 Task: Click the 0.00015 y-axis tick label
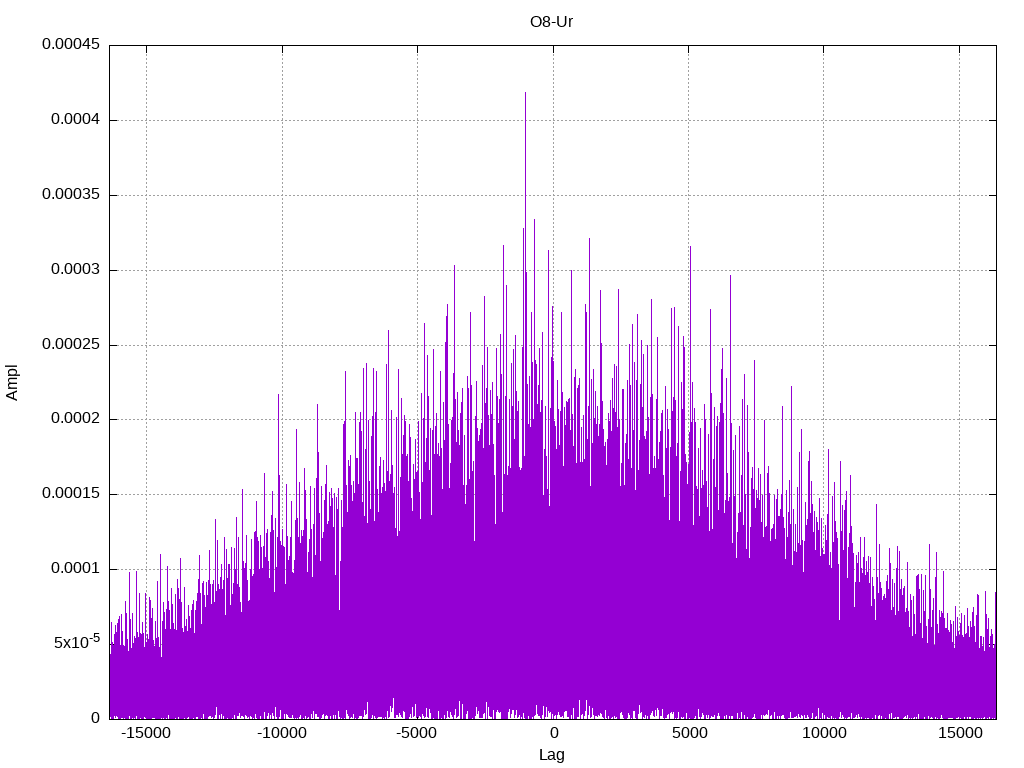[x=71, y=494]
